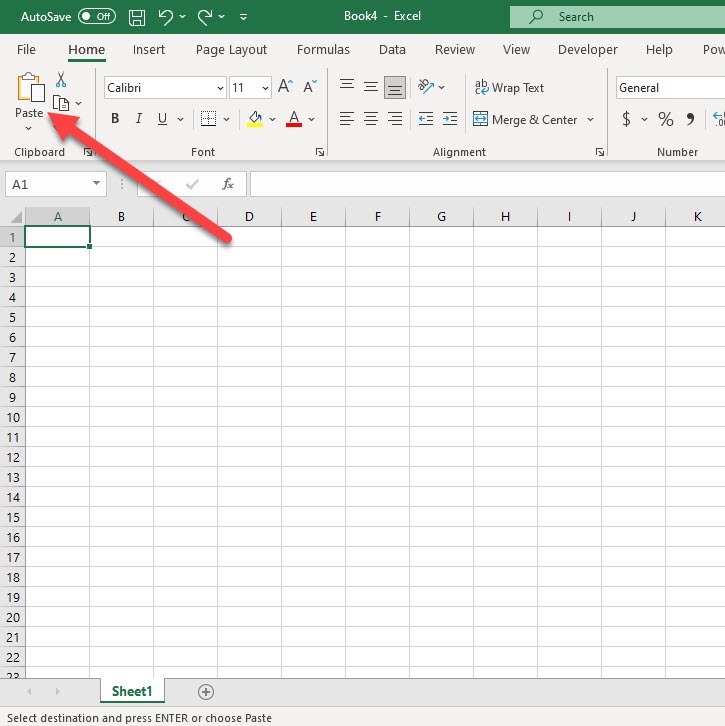The width and height of the screenshot is (725, 726).
Task: Switch to the Formulas tab
Action: tap(323, 50)
